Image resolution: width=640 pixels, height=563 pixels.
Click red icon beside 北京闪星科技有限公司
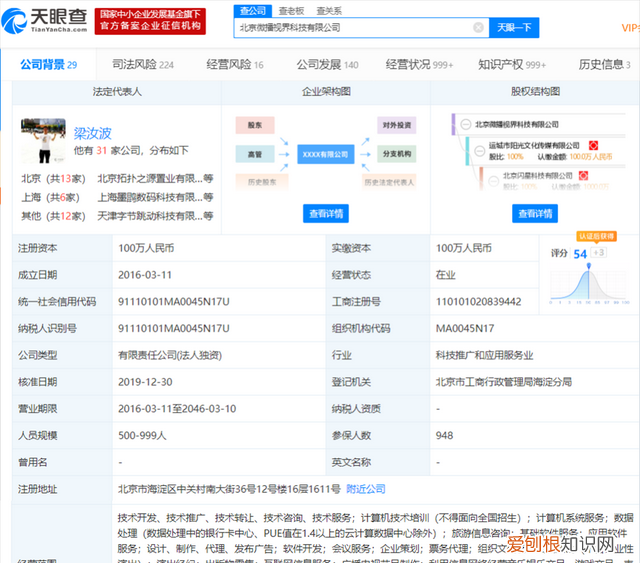tap(584, 176)
